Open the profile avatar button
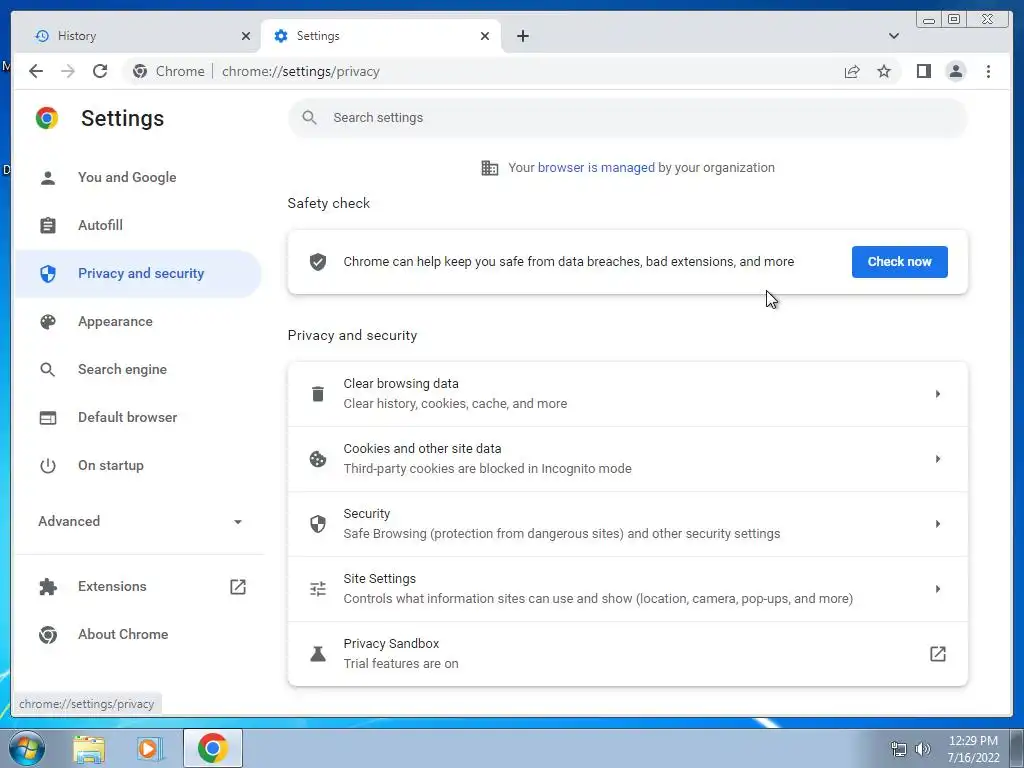 point(955,71)
